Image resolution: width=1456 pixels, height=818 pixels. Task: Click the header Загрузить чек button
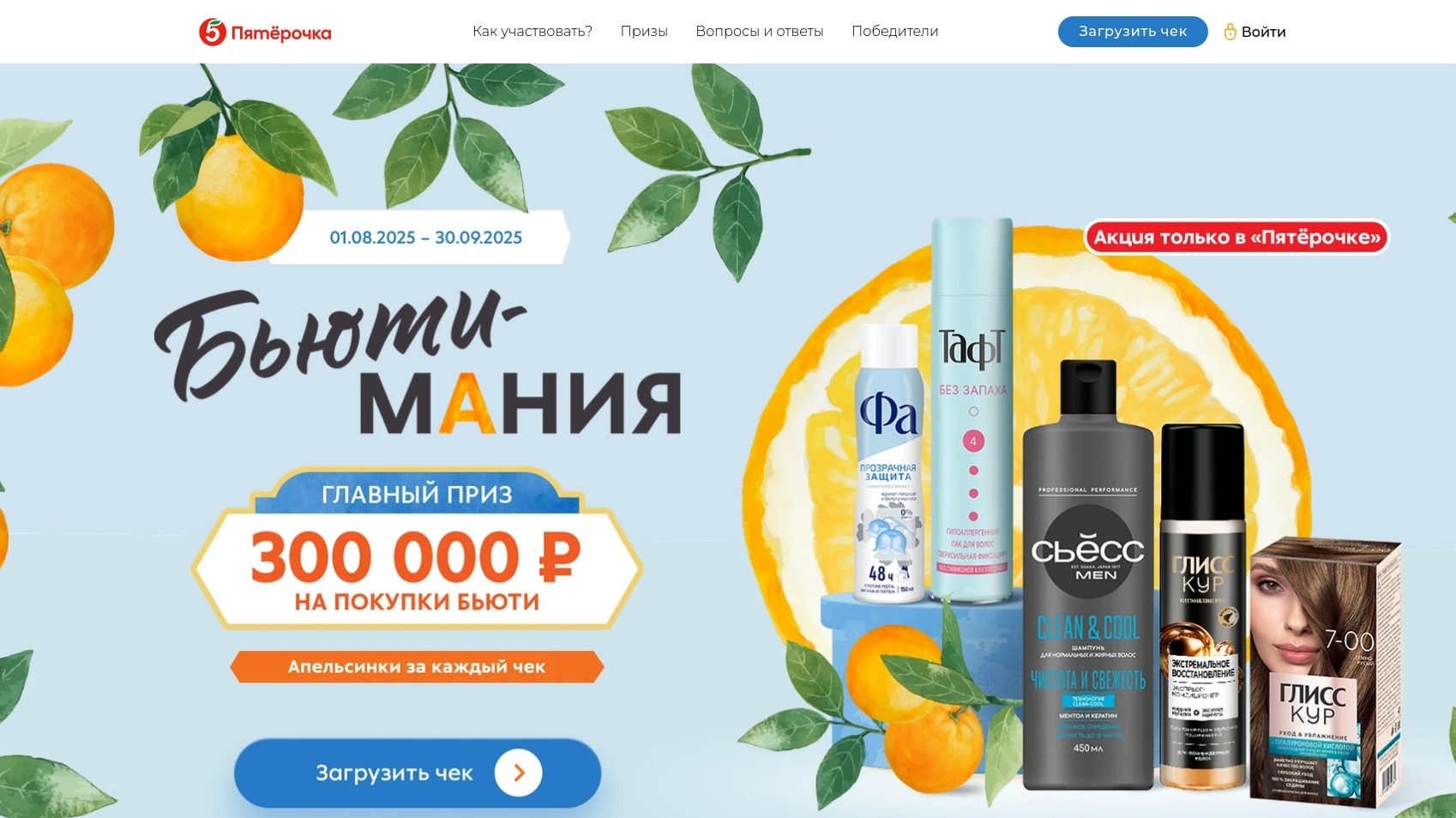click(x=1133, y=32)
